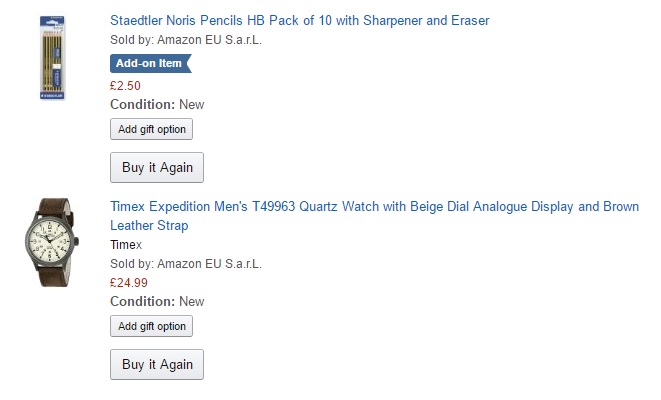
Task: Open Timex Expedition Men's T49963 watch link
Action: coord(374,207)
